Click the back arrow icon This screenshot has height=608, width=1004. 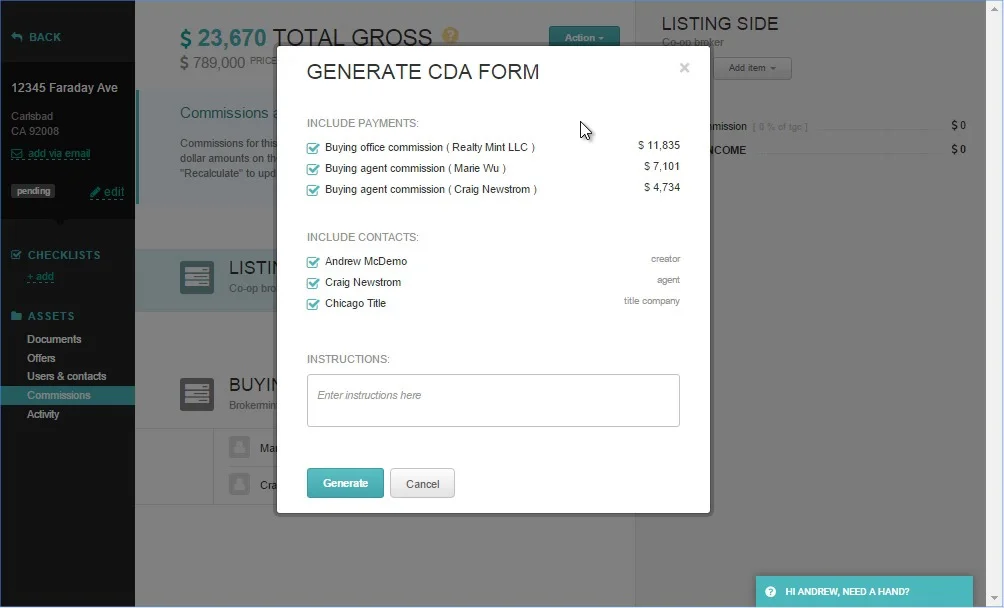[x=17, y=37]
